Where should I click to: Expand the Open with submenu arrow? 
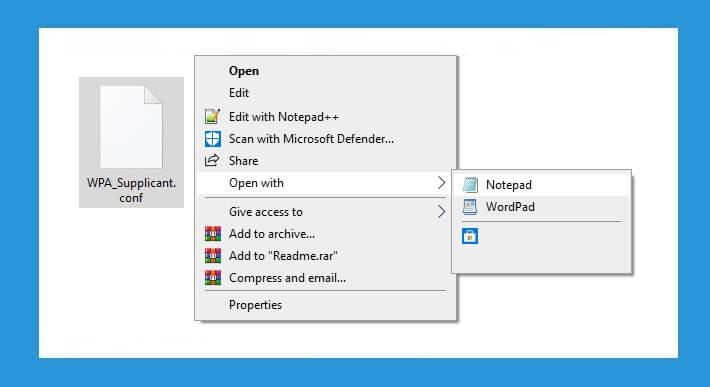coord(441,183)
